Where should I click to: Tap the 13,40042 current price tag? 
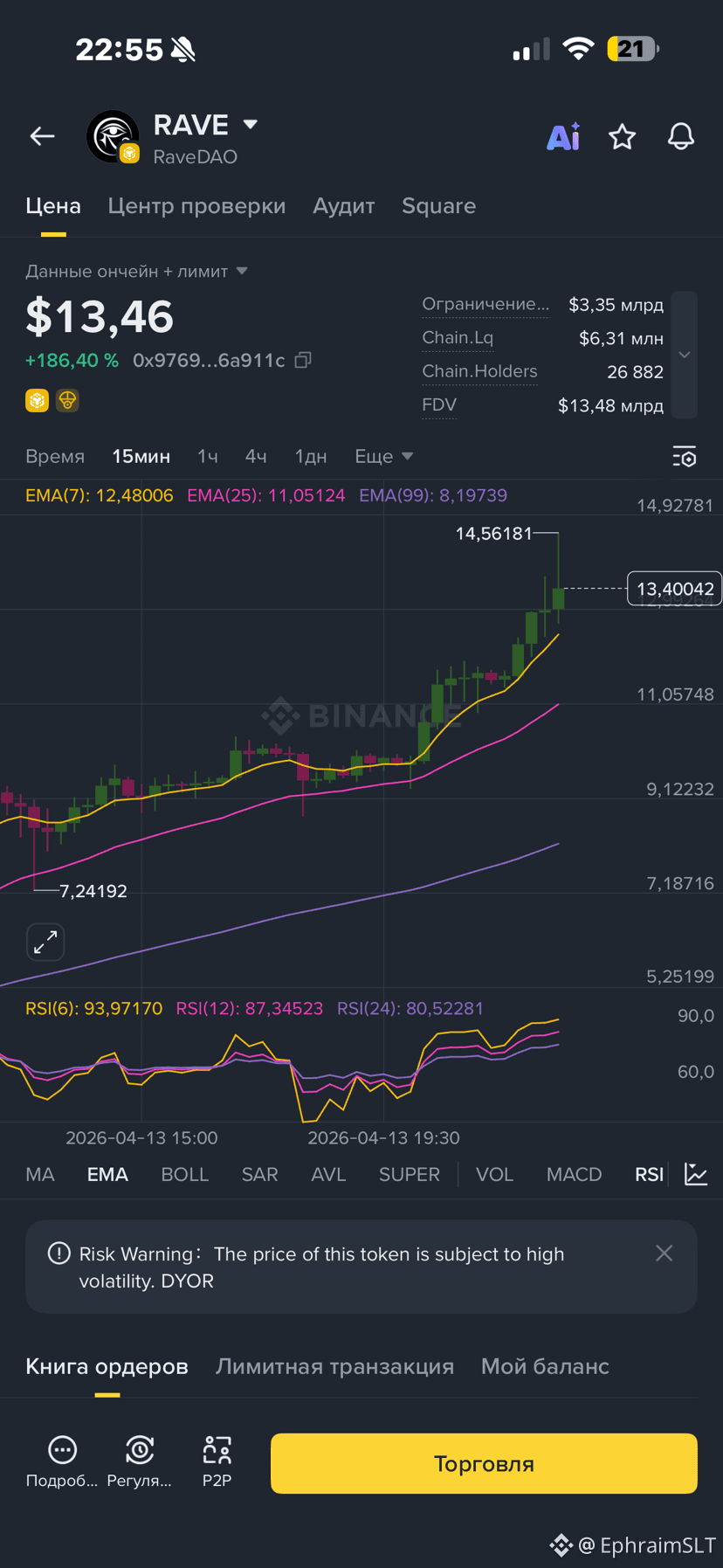[674, 589]
